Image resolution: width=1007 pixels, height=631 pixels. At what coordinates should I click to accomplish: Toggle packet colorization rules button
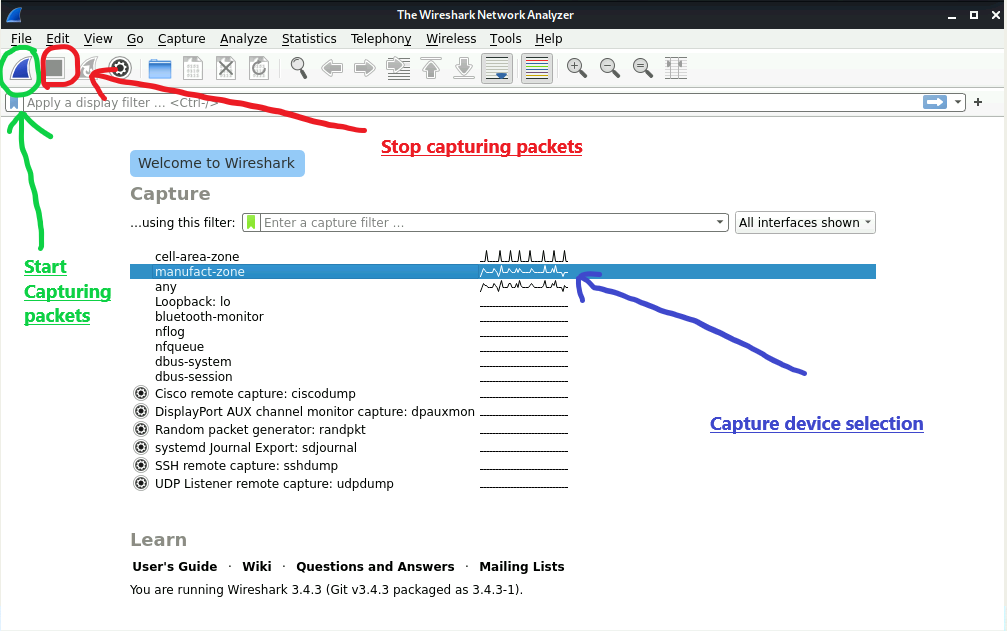point(537,68)
